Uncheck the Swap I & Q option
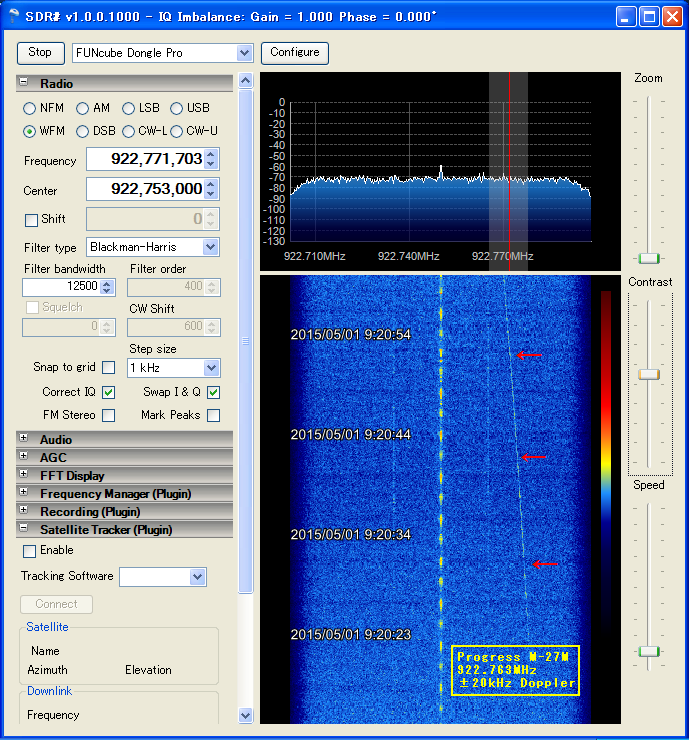 click(213, 392)
